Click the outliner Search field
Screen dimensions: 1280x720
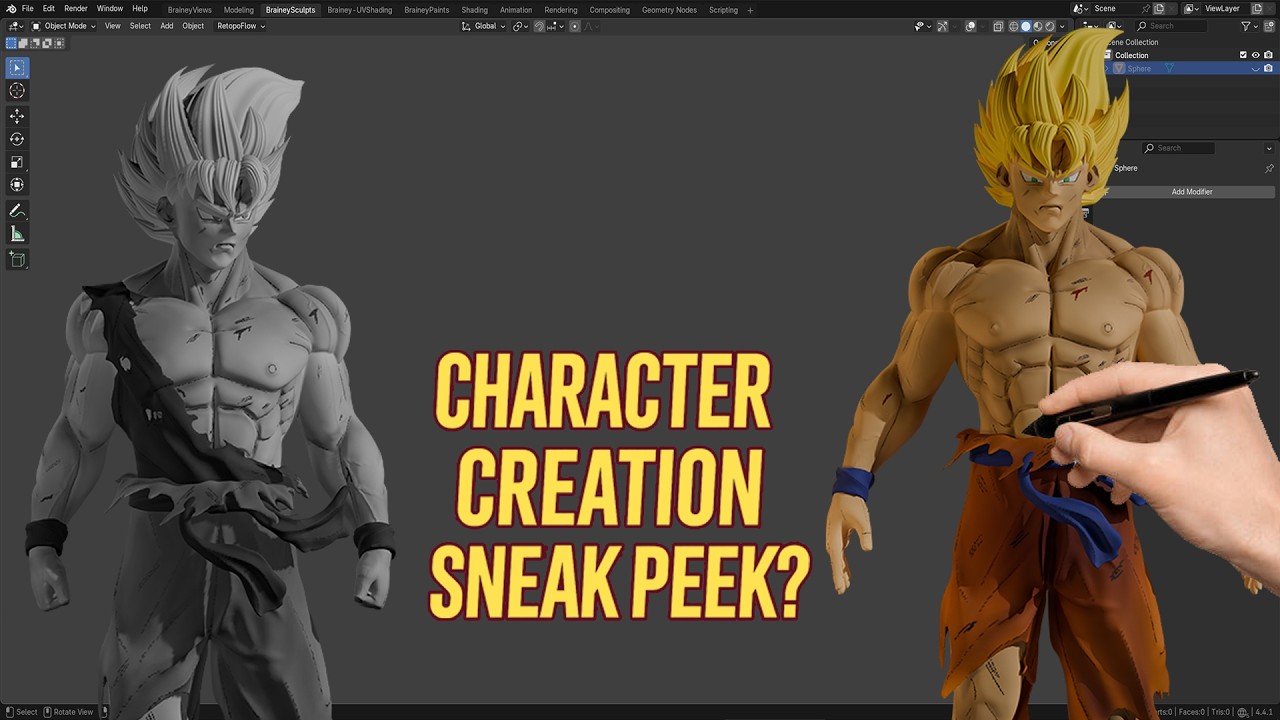coord(1171,26)
